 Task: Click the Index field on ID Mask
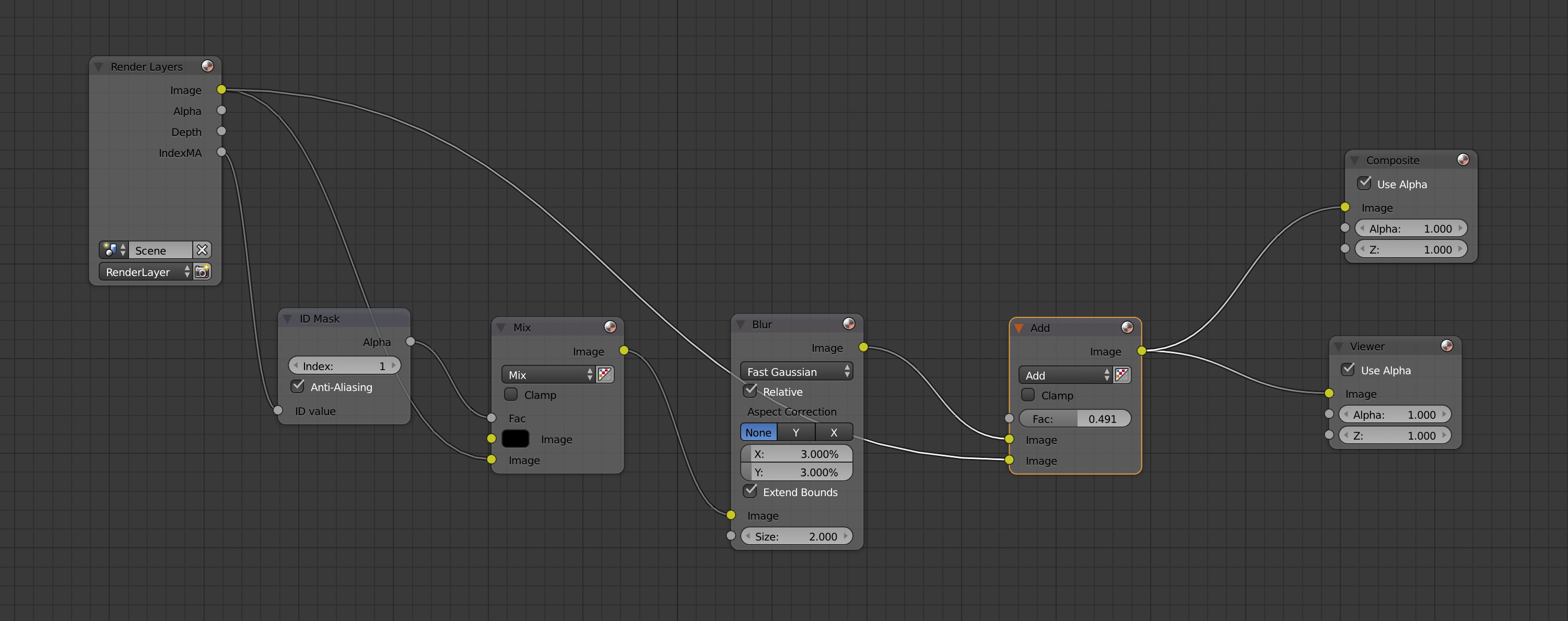click(x=345, y=366)
